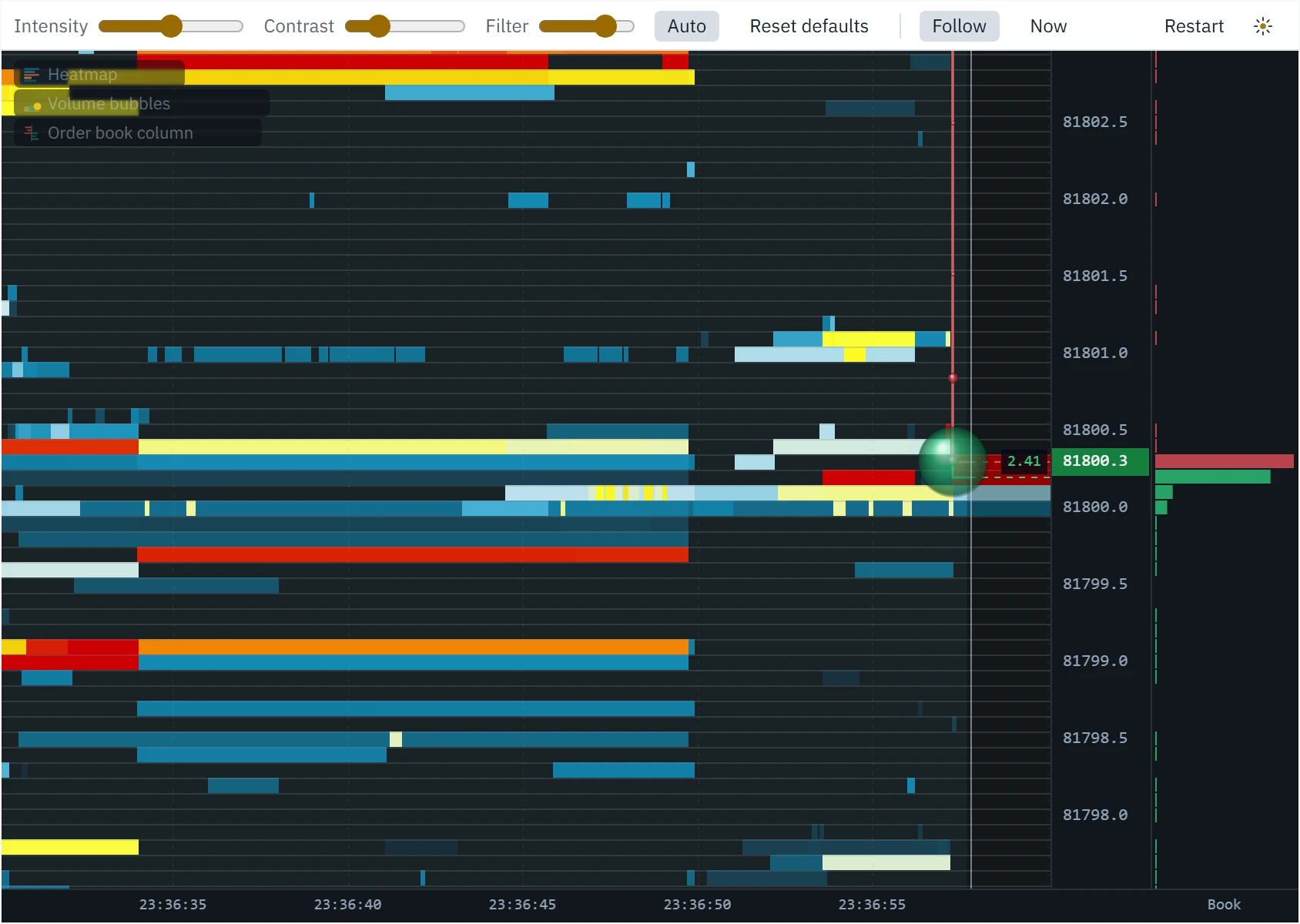Click the 81802.0 price label
This screenshot has width=1300, height=924.
(x=1095, y=199)
